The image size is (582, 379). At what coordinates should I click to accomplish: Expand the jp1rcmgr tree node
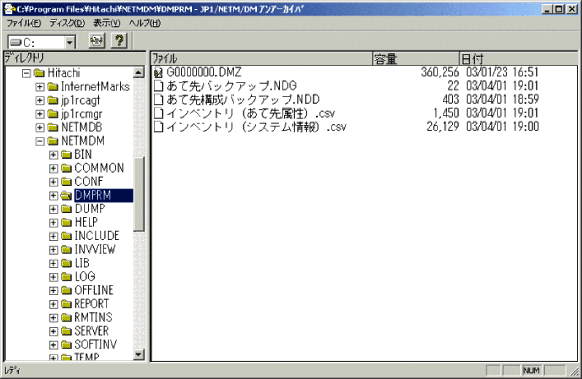40,114
